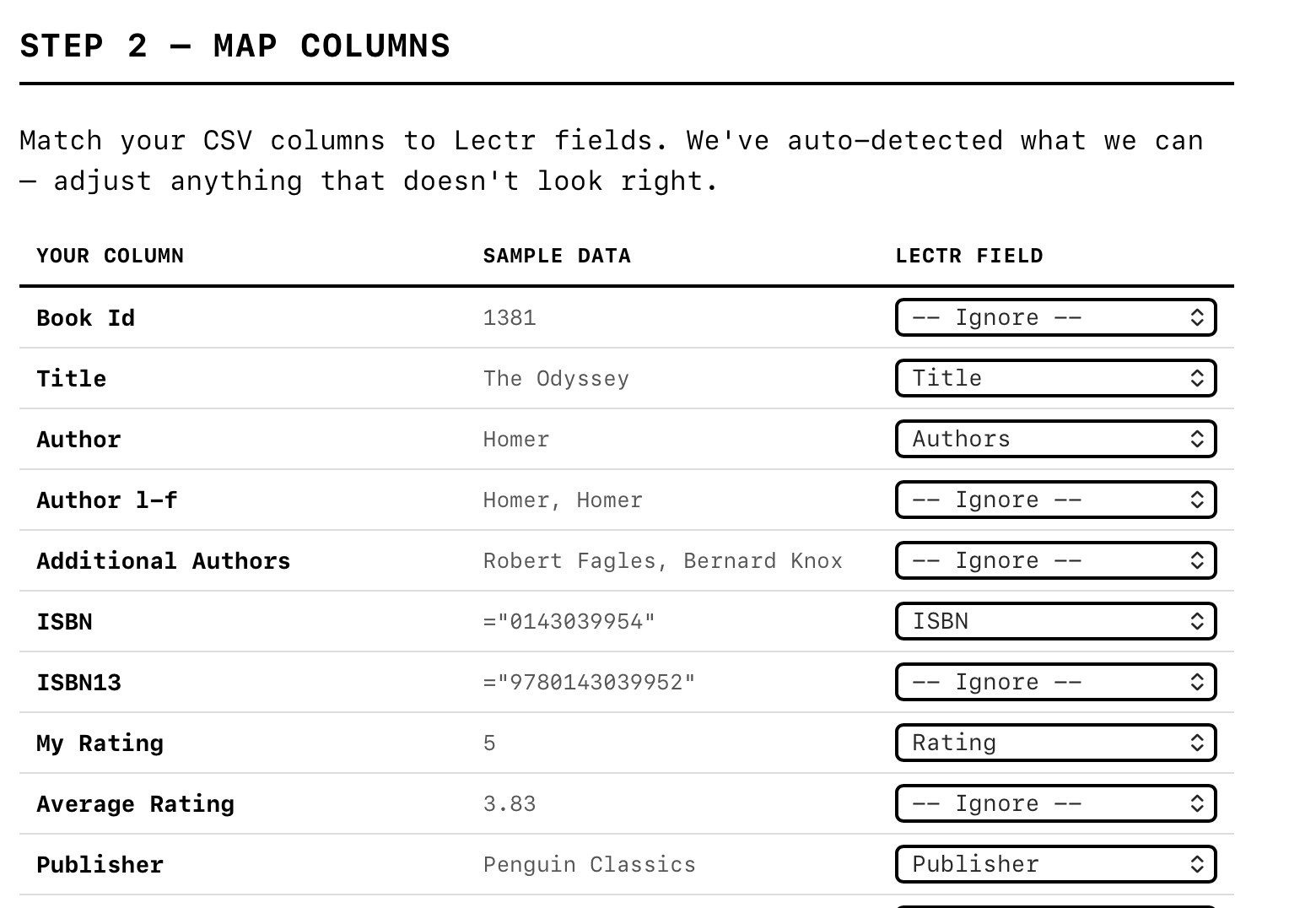Click the LECTR FIELD header
Viewport: 1316px width, 908px height.
(x=969, y=255)
